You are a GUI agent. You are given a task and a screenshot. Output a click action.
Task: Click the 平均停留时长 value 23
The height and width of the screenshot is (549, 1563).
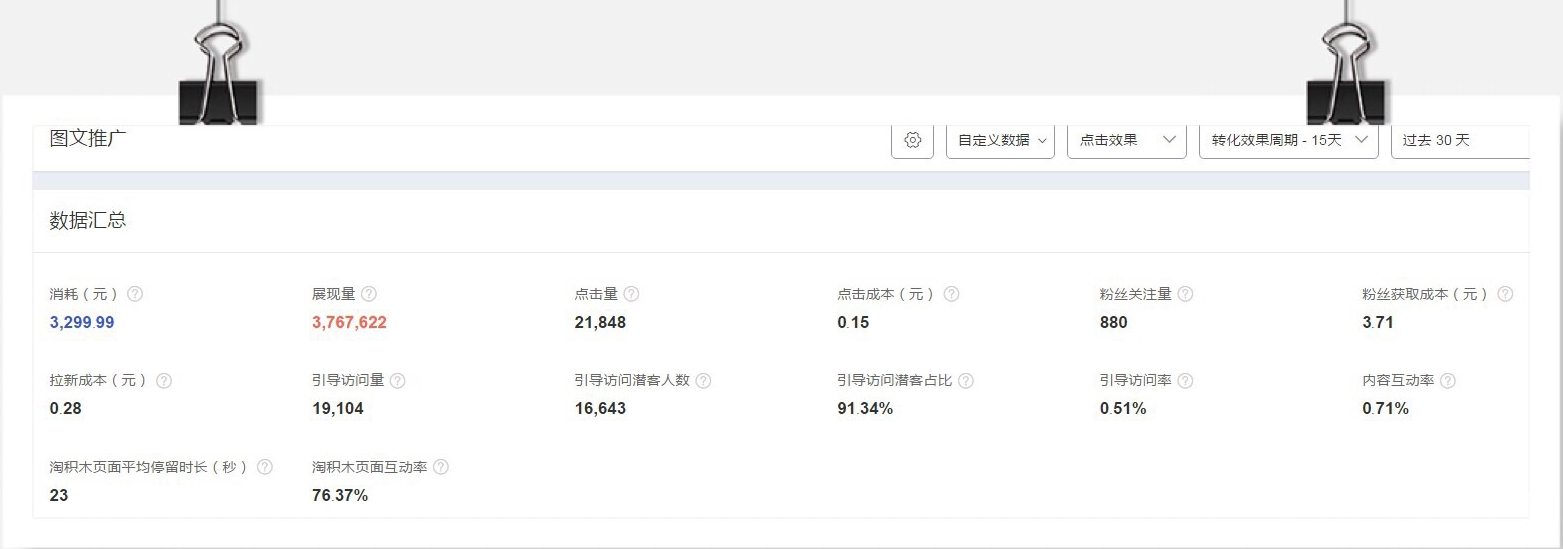click(59, 495)
